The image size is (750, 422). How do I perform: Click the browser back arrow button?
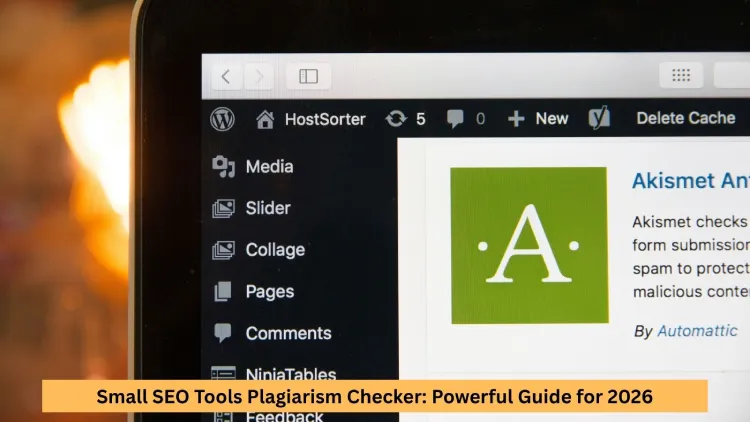226,76
